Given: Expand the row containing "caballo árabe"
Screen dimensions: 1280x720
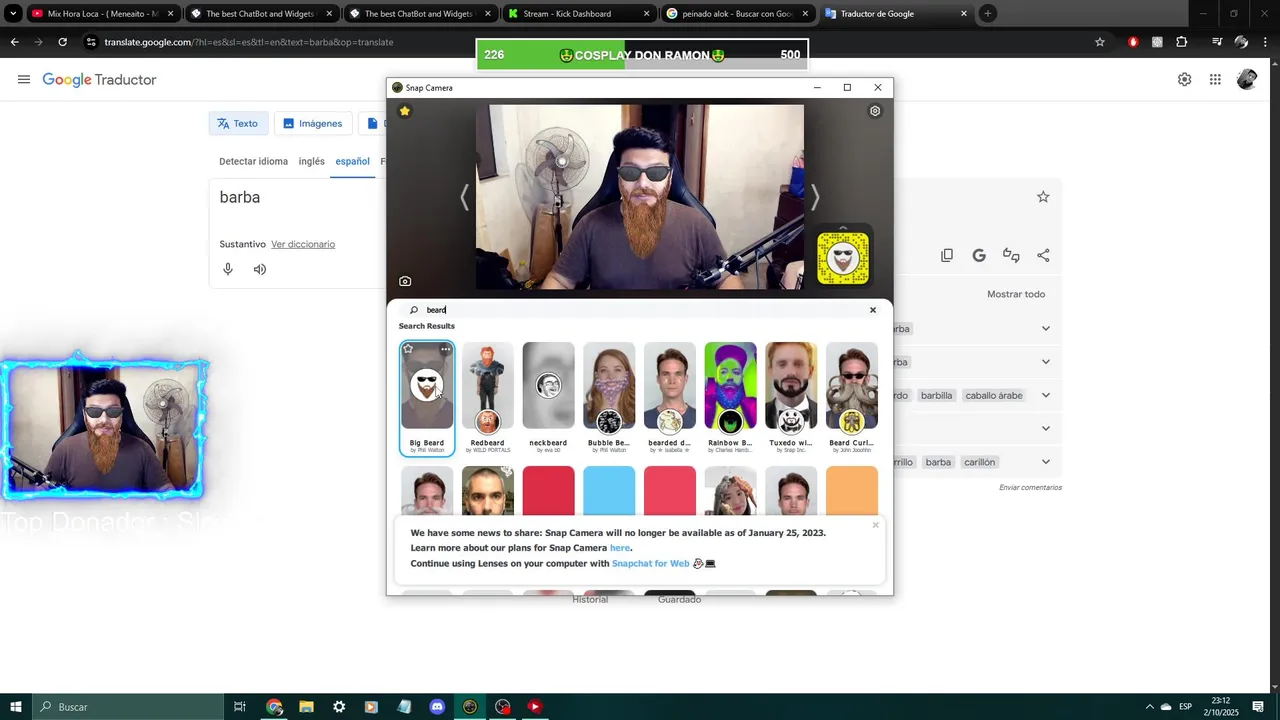Looking at the screenshot, I should (1046, 395).
